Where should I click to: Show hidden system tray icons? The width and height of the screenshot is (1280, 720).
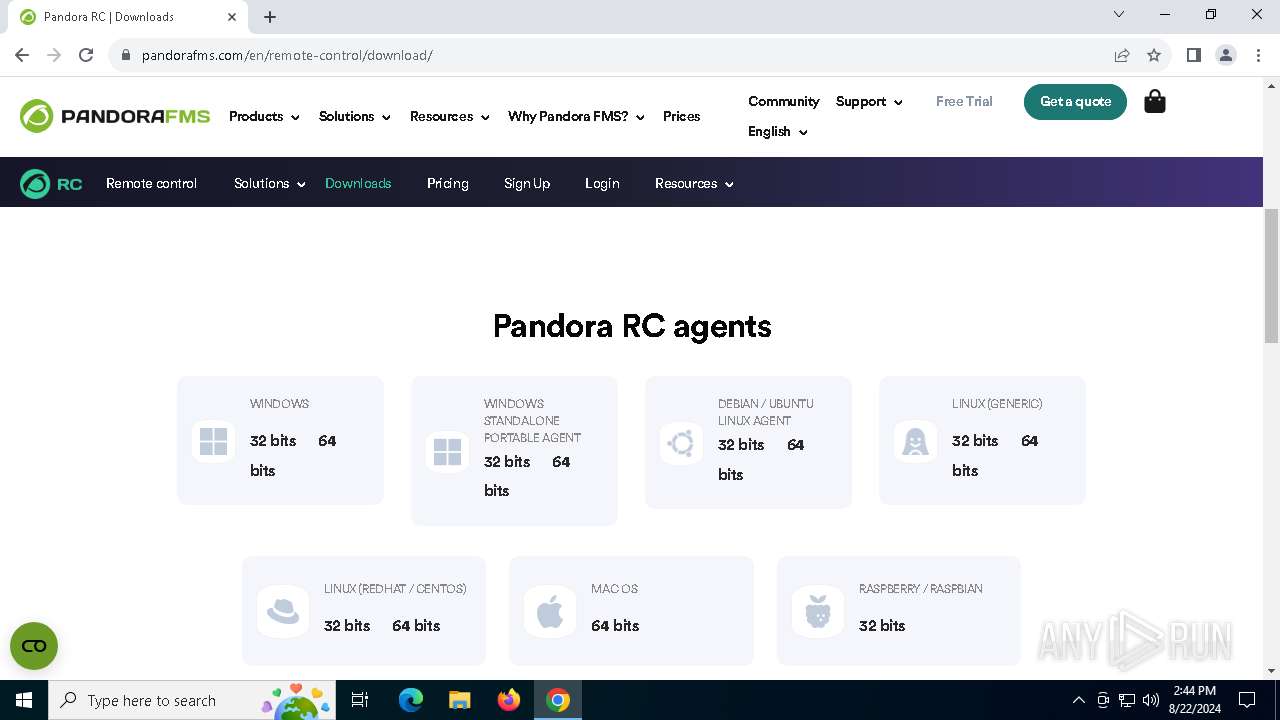click(1078, 700)
